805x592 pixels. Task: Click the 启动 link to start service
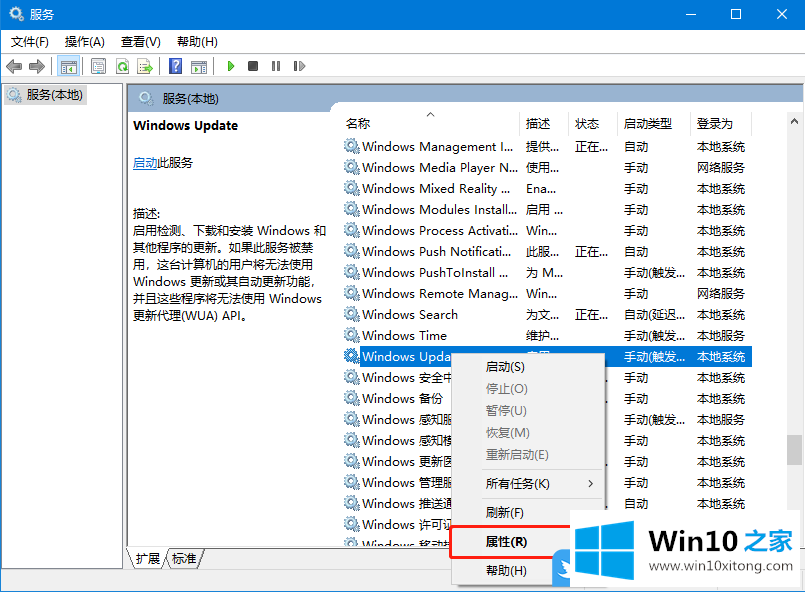click(x=145, y=163)
